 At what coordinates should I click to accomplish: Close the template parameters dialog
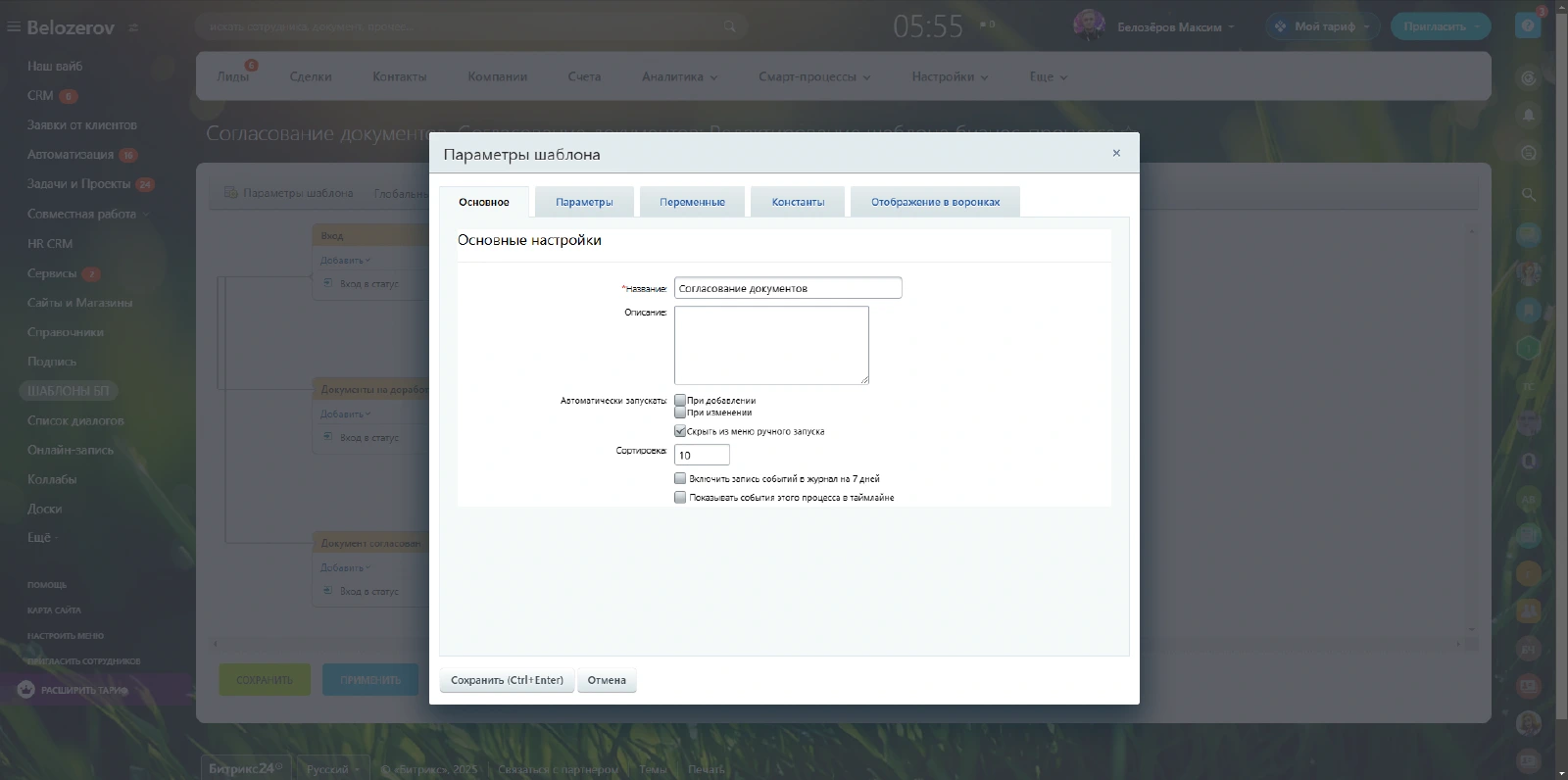point(1115,153)
